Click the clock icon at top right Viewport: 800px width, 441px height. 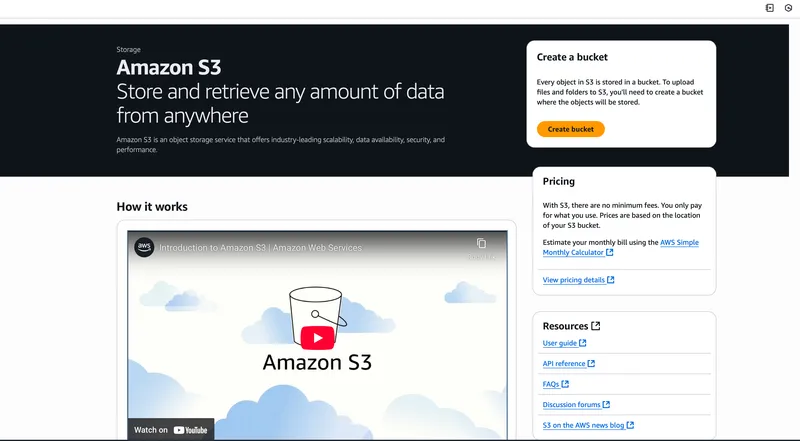pos(788,8)
